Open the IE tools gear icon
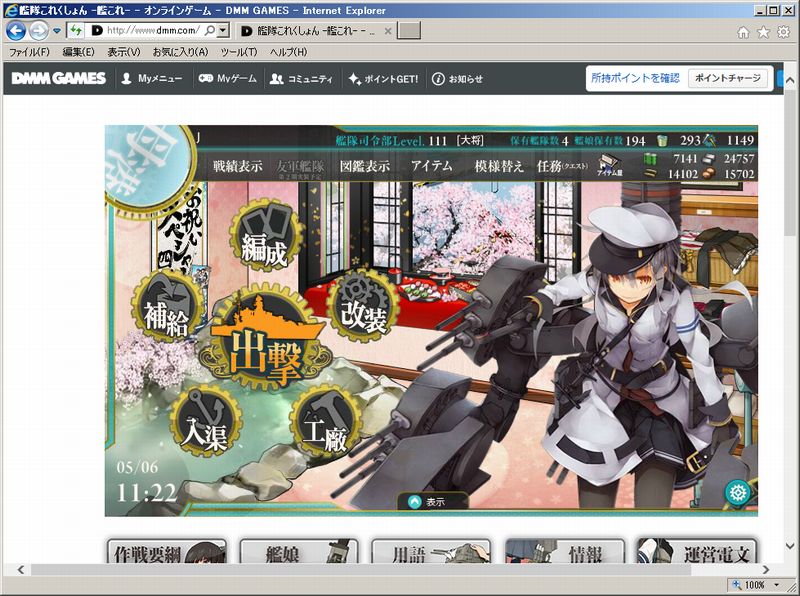 pos(783,32)
